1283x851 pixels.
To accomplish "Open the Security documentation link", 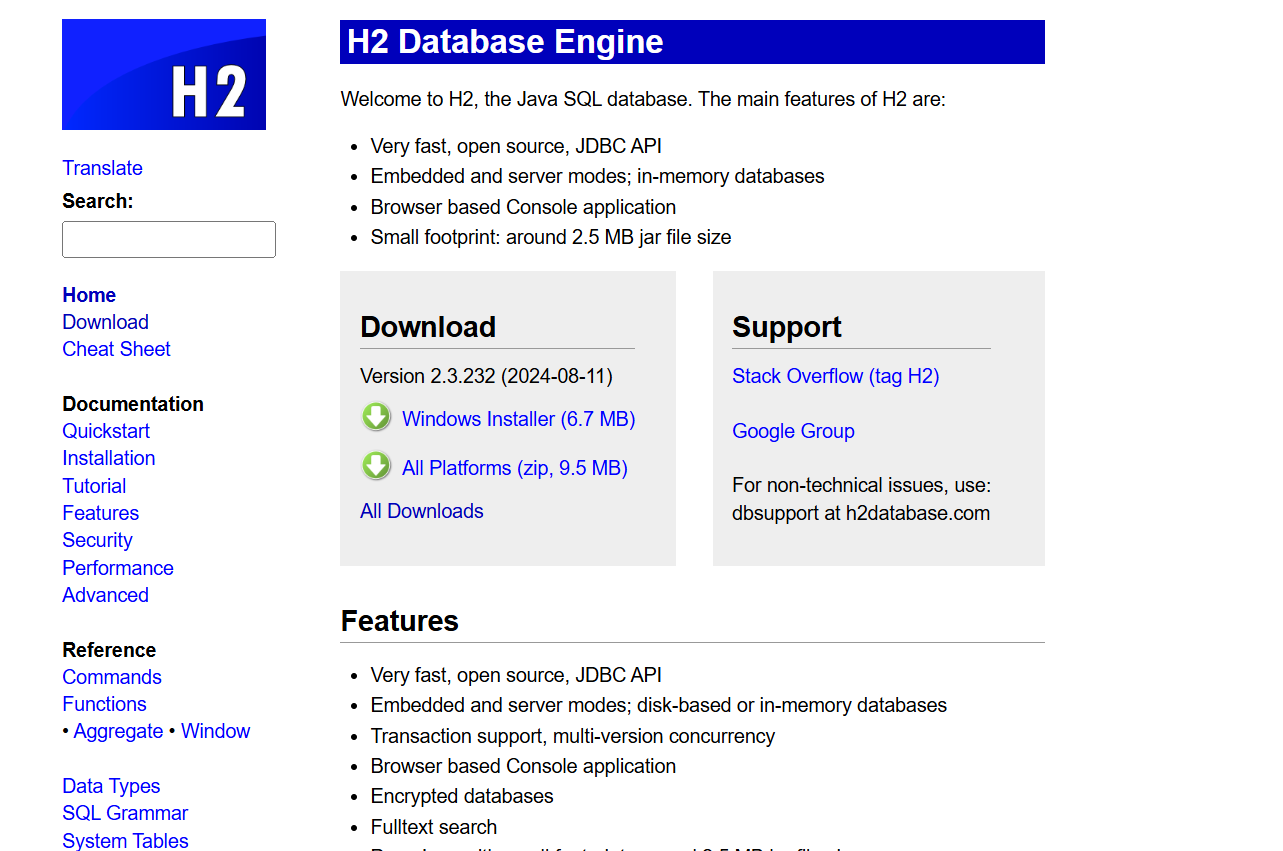I will tap(97, 540).
